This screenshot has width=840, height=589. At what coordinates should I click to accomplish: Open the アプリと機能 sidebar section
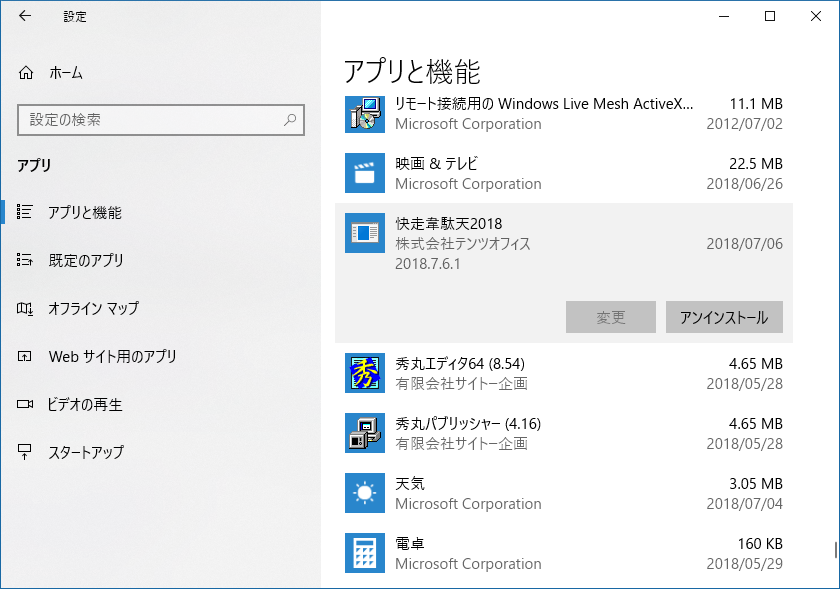coord(85,213)
